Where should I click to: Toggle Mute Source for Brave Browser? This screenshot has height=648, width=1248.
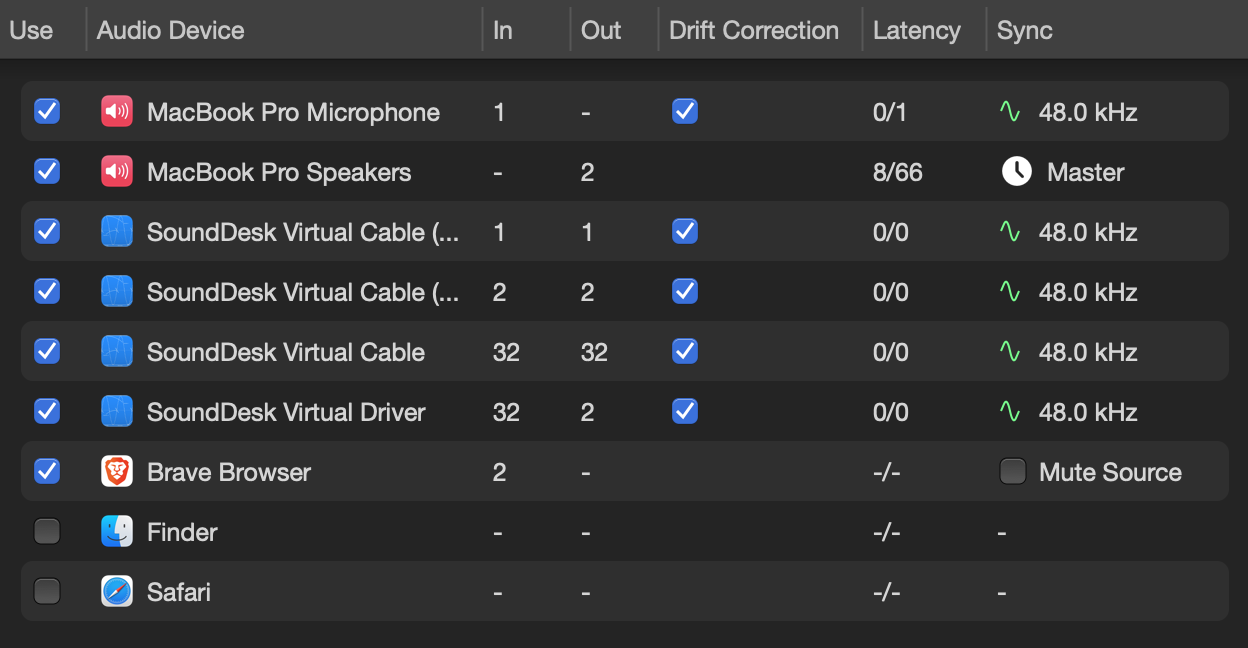point(1012,471)
